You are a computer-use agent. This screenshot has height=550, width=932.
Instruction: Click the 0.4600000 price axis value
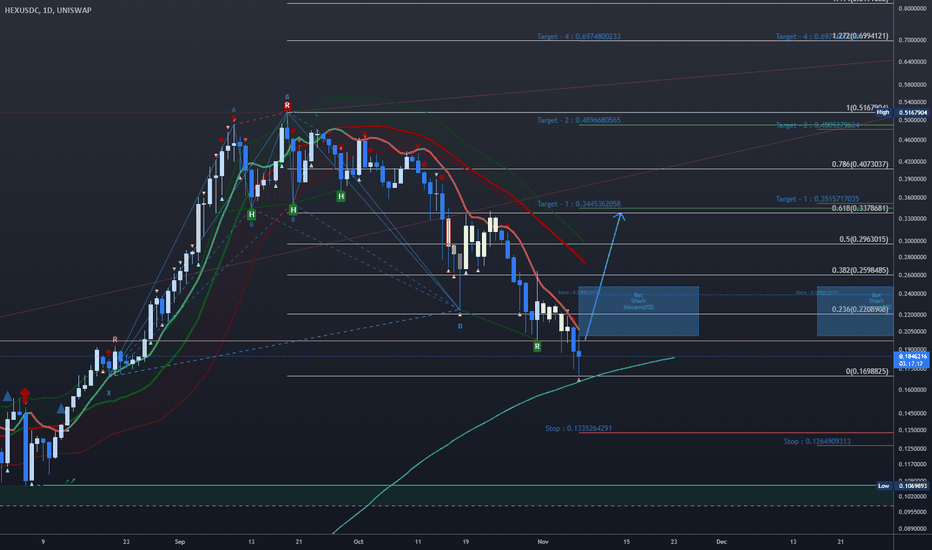point(912,140)
